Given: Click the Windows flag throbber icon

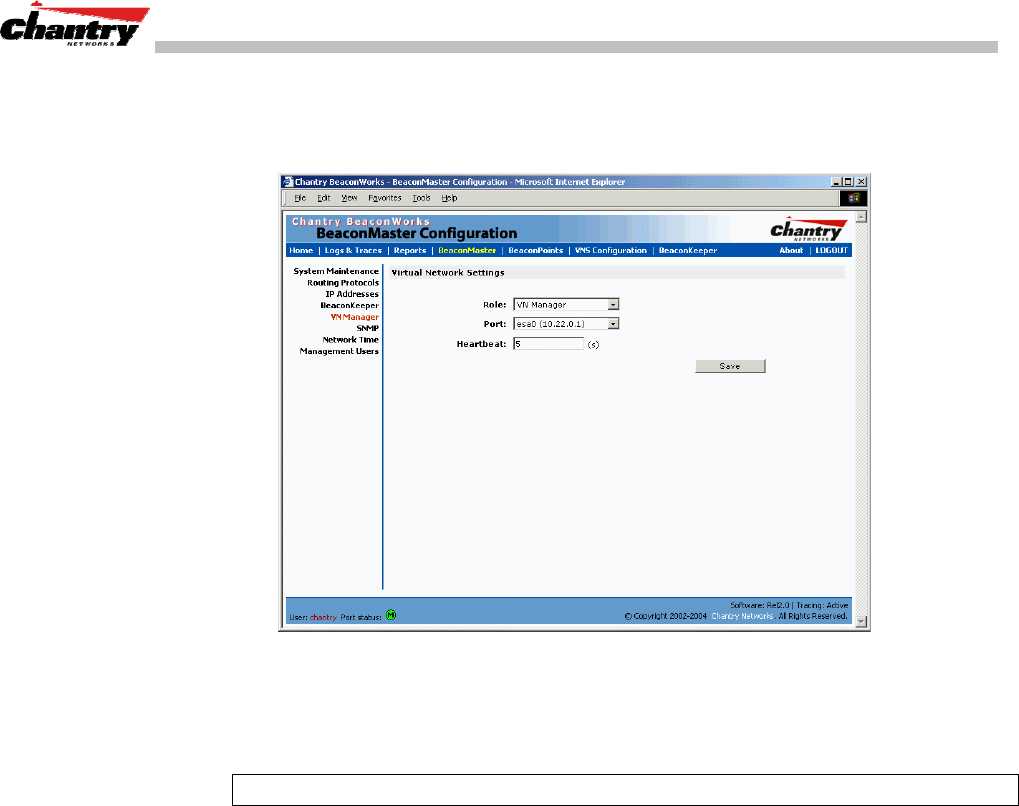Looking at the screenshot, I should point(853,198).
